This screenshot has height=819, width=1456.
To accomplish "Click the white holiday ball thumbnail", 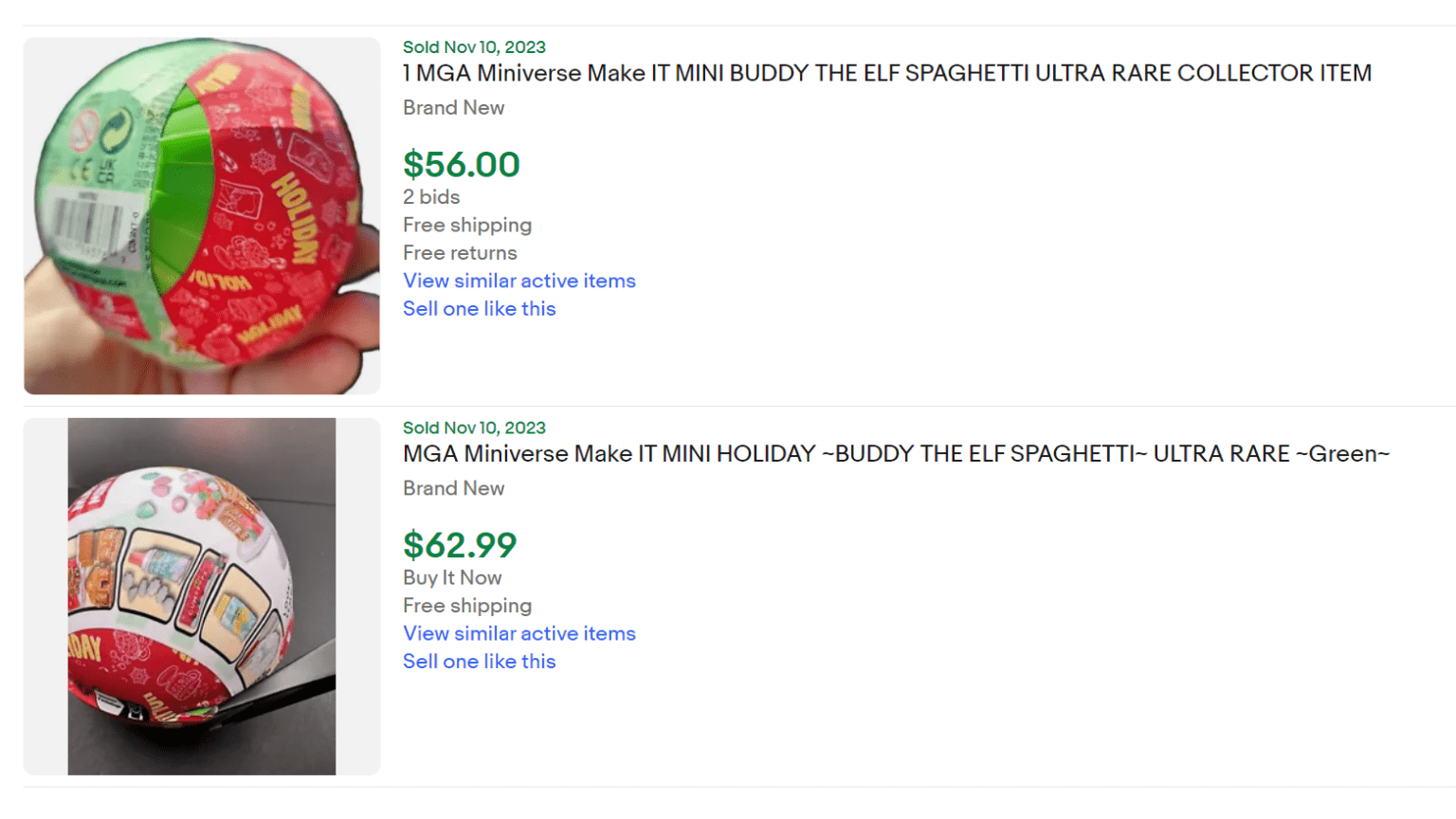I will [201, 595].
